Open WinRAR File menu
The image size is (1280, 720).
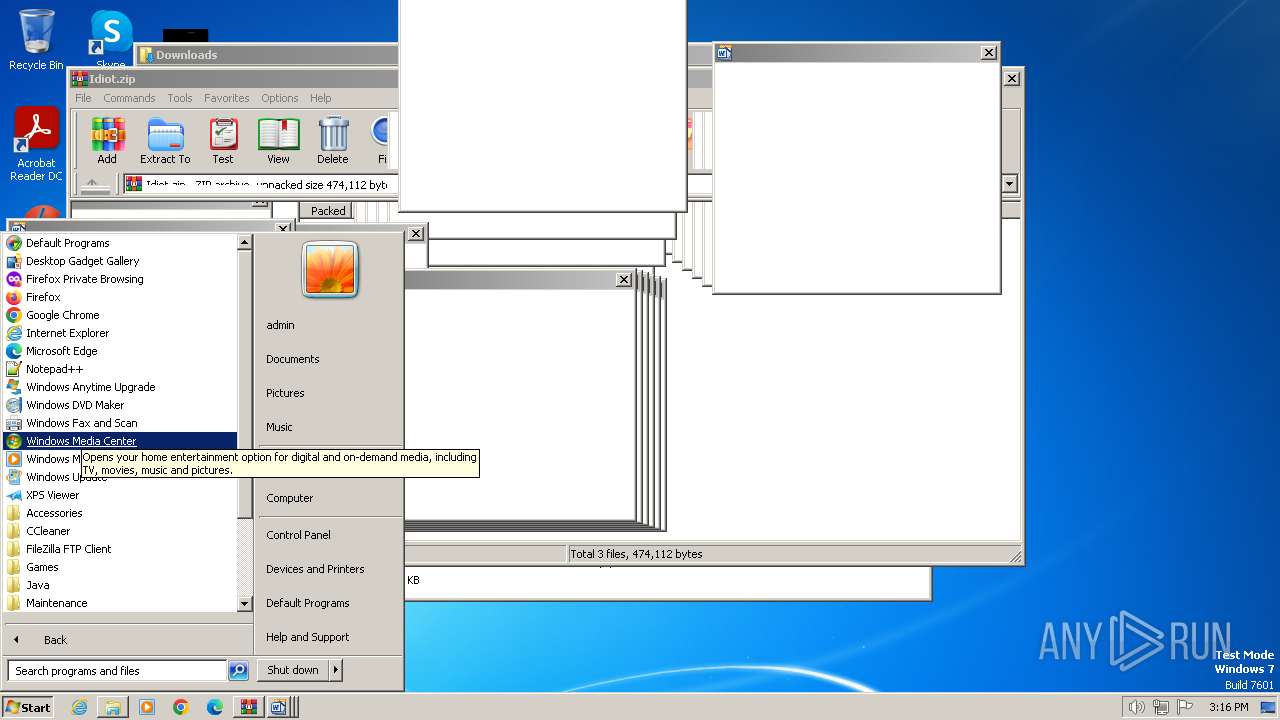click(x=83, y=98)
